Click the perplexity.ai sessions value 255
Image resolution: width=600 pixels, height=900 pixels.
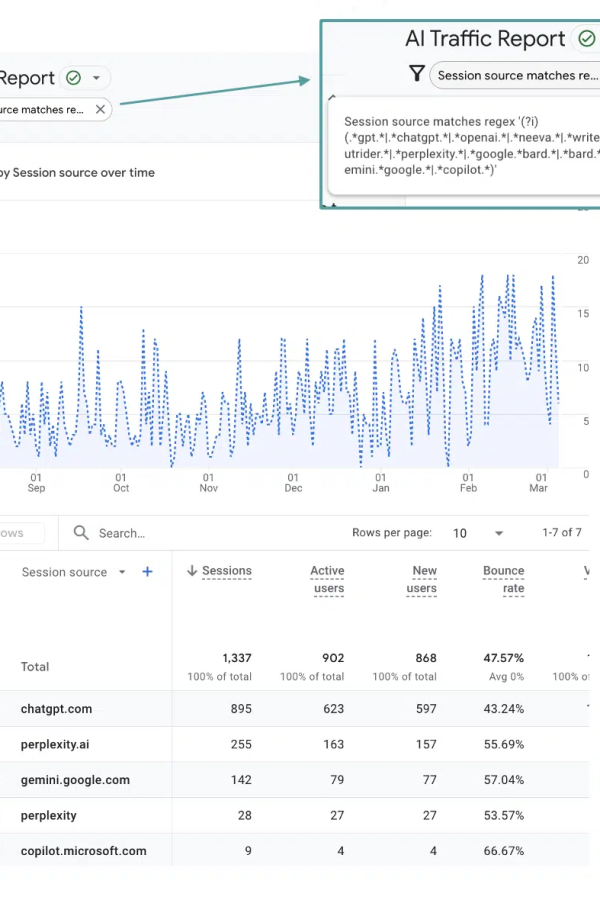click(x=241, y=744)
